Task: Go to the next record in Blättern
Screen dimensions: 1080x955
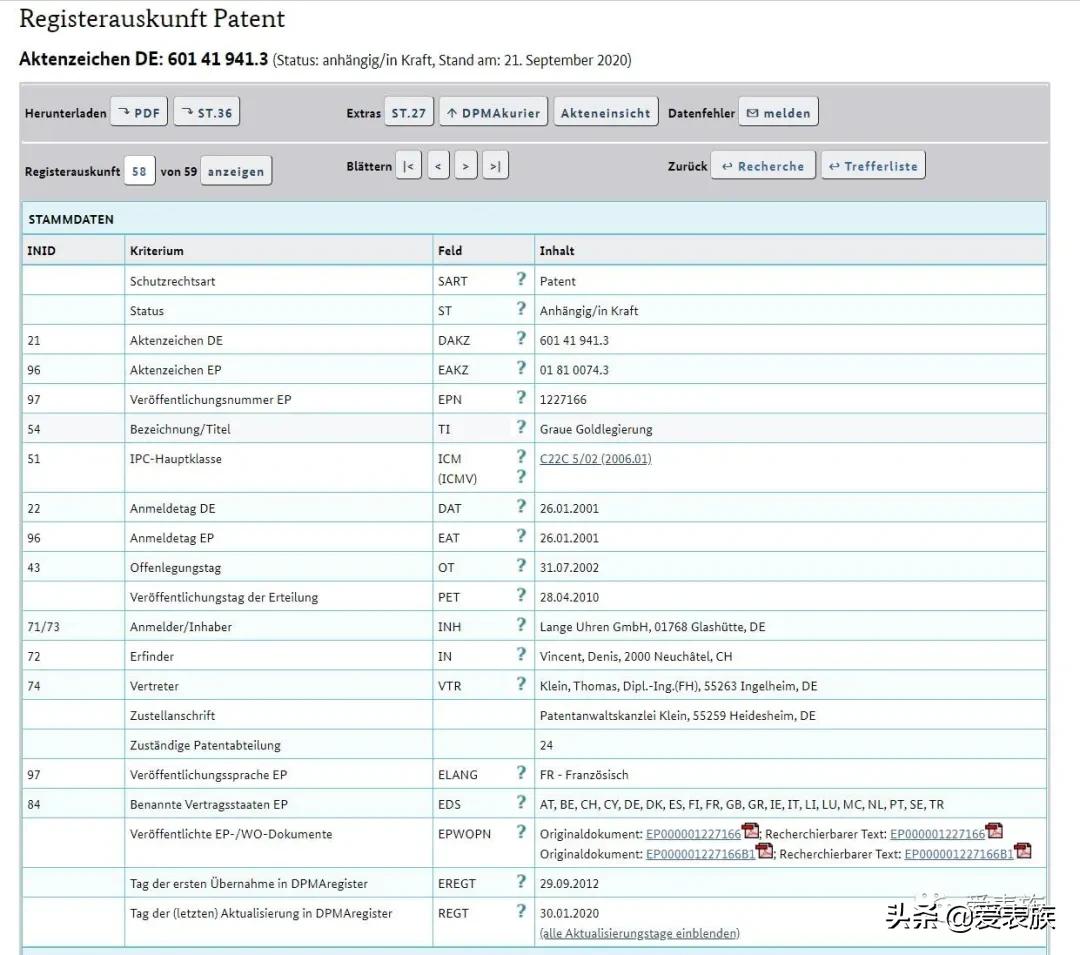Action: click(466, 166)
